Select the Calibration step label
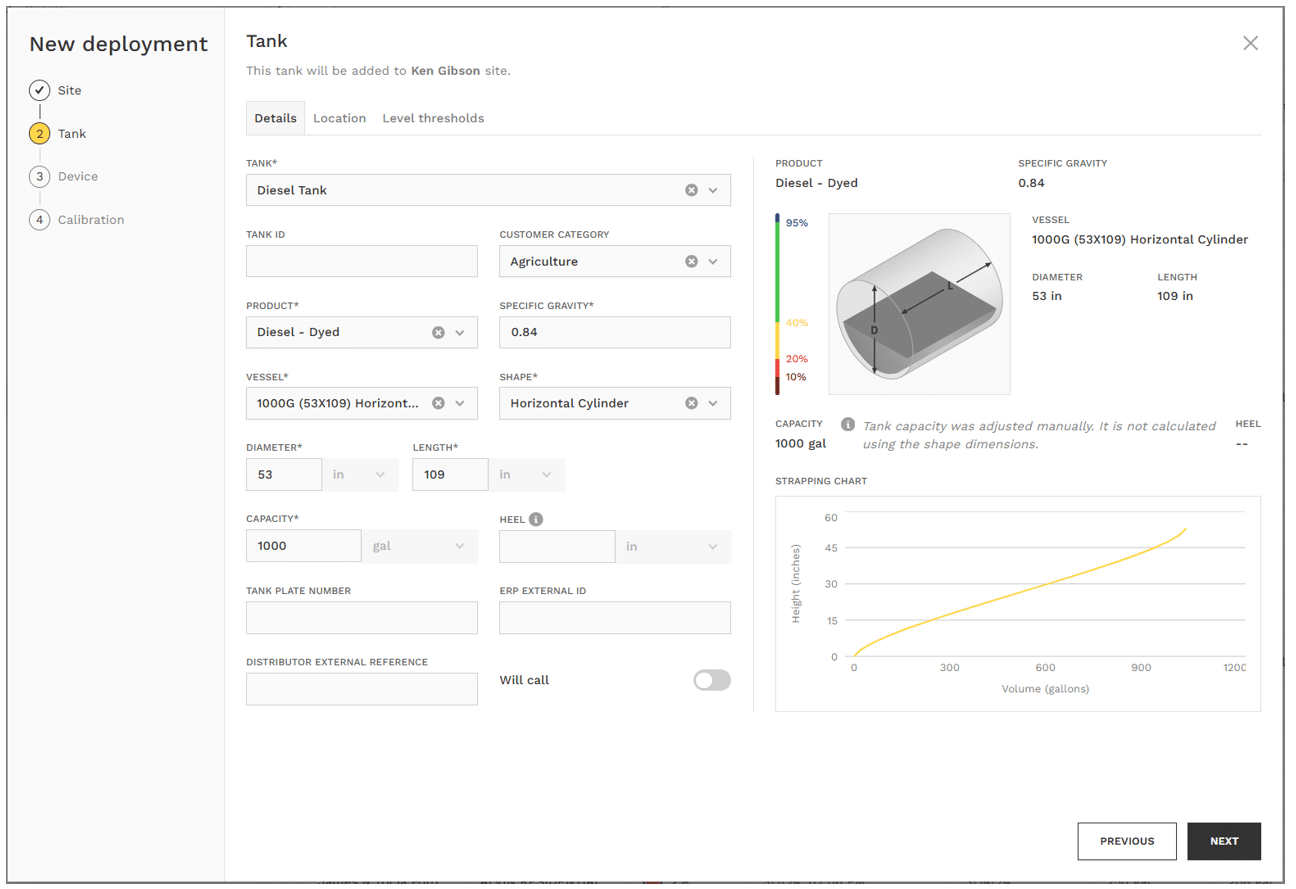This screenshot has height=889, width=1296. pos(91,220)
